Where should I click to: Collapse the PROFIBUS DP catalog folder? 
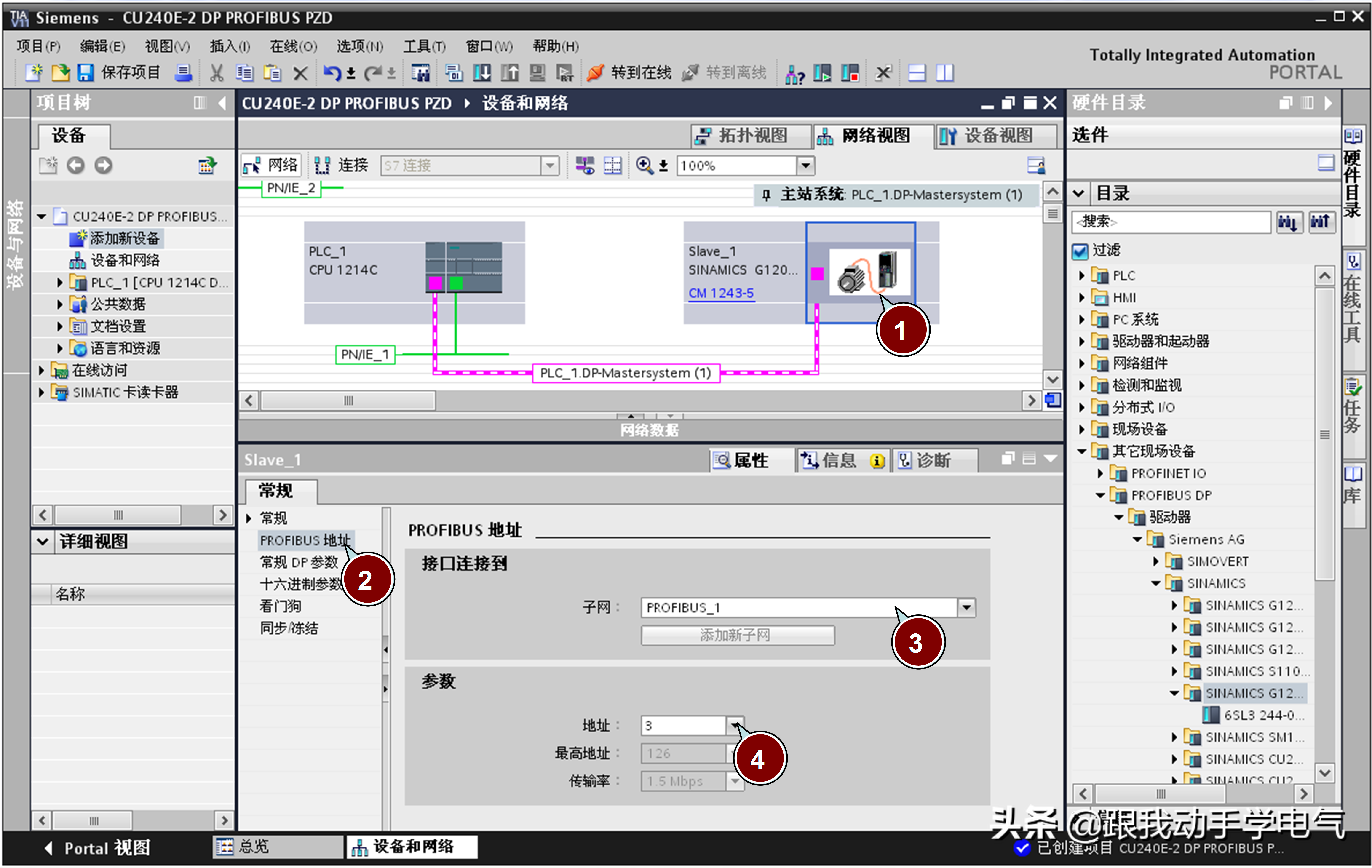1100,495
